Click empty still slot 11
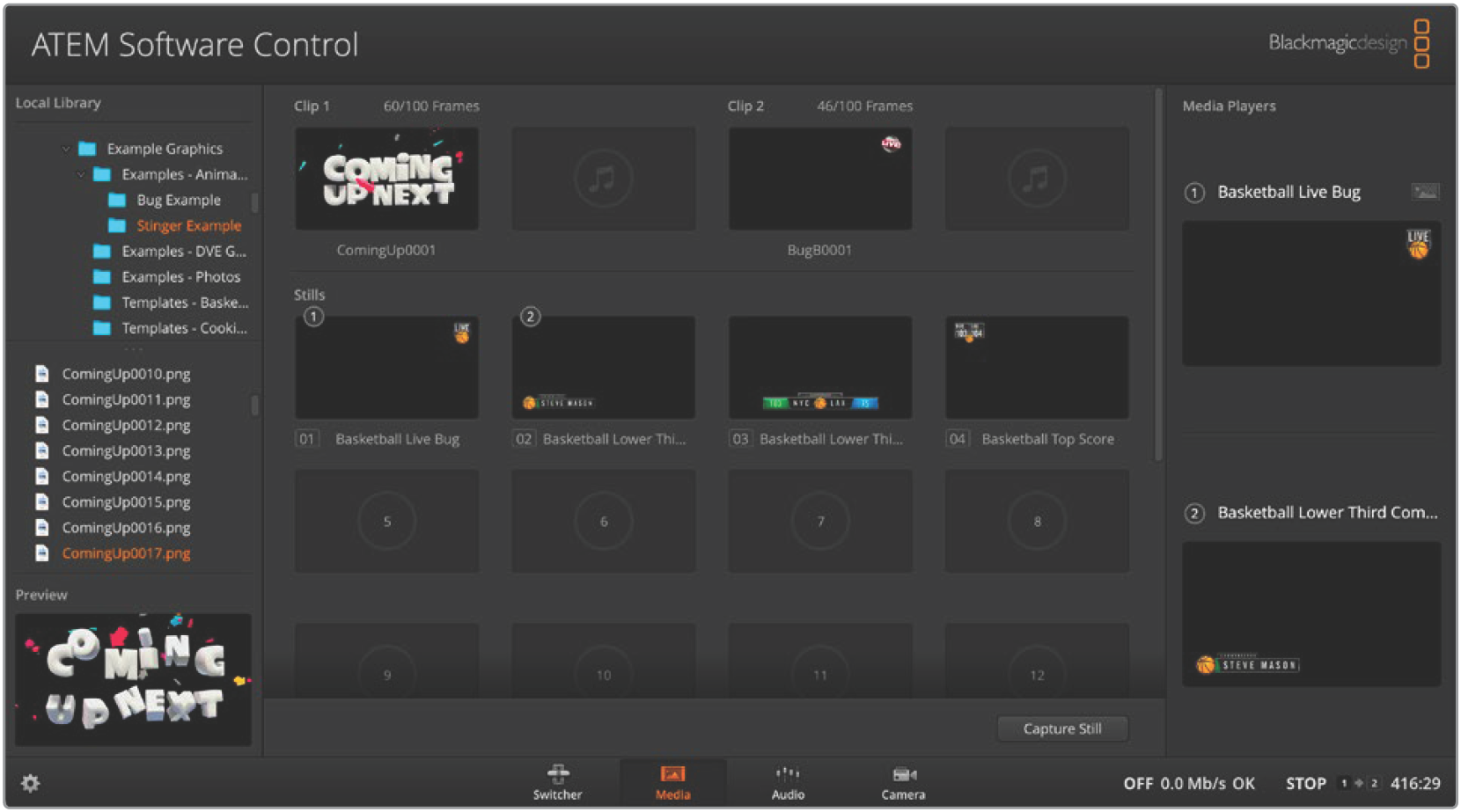The image size is (1461, 812). [820, 662]
